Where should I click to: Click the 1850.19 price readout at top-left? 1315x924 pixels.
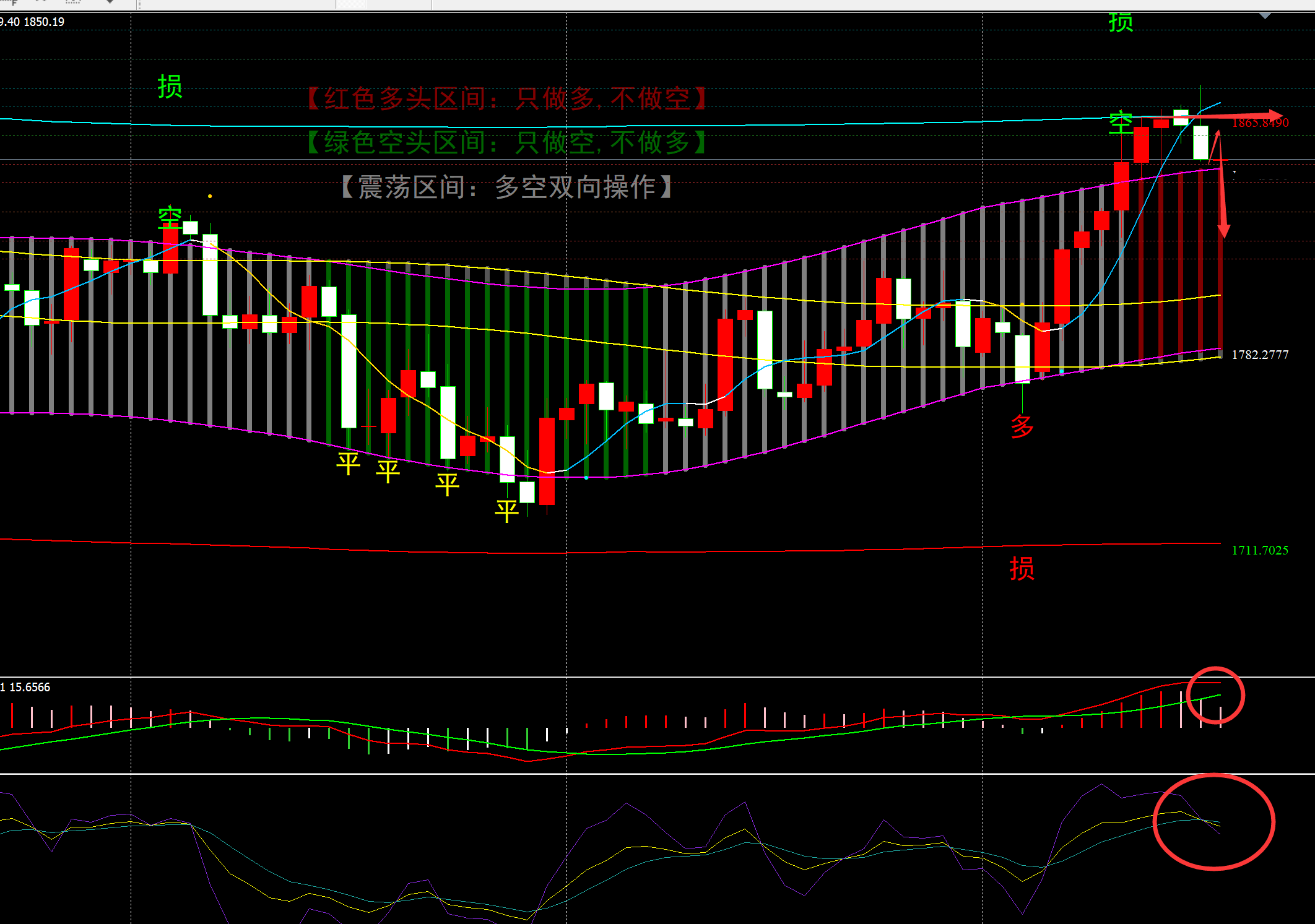pyautogui.click(x=43, y=22)
